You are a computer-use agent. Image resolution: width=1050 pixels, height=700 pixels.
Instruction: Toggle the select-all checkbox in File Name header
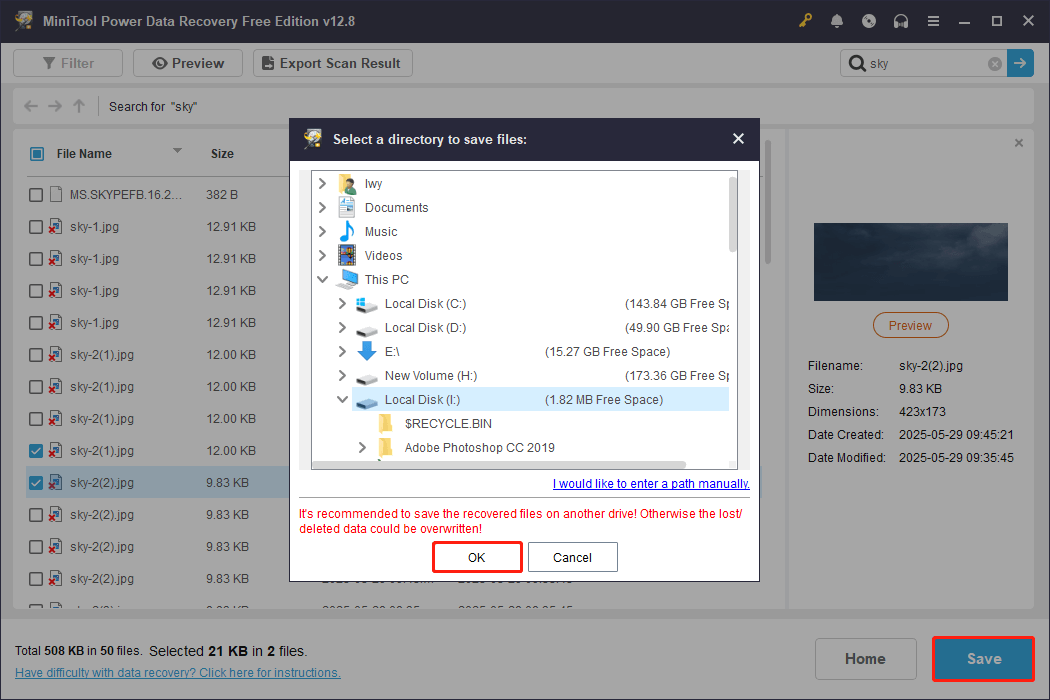coord(36,153)
